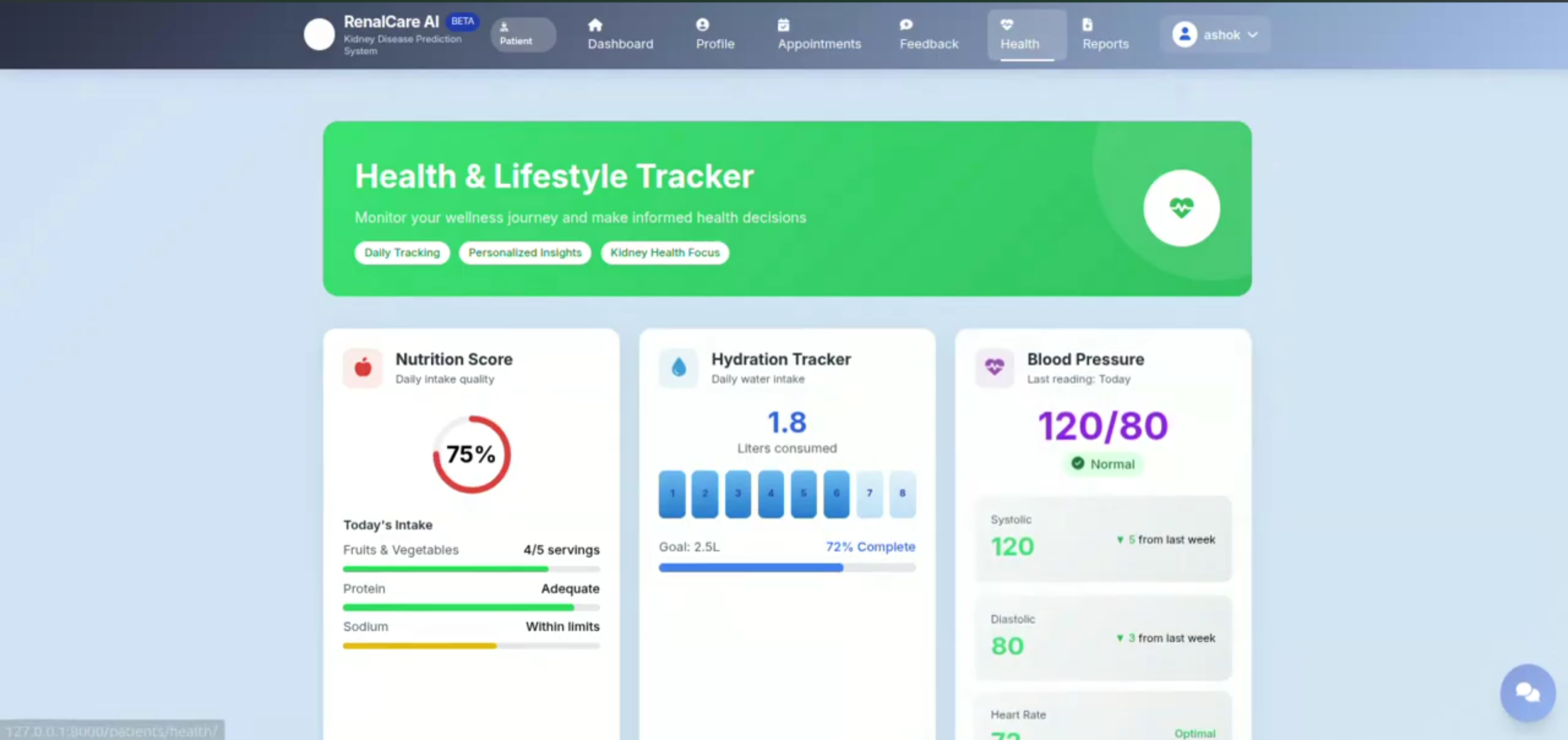Click the dropdown chevron next to ashok
Viewport: 1568px width, 740px height.
[1253, 35]
